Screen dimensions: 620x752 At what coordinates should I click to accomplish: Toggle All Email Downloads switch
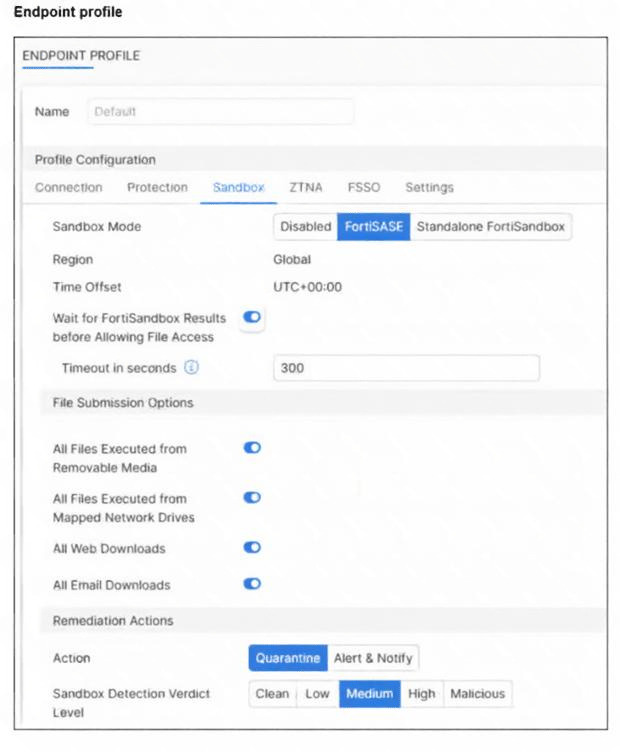pos(252,584)
